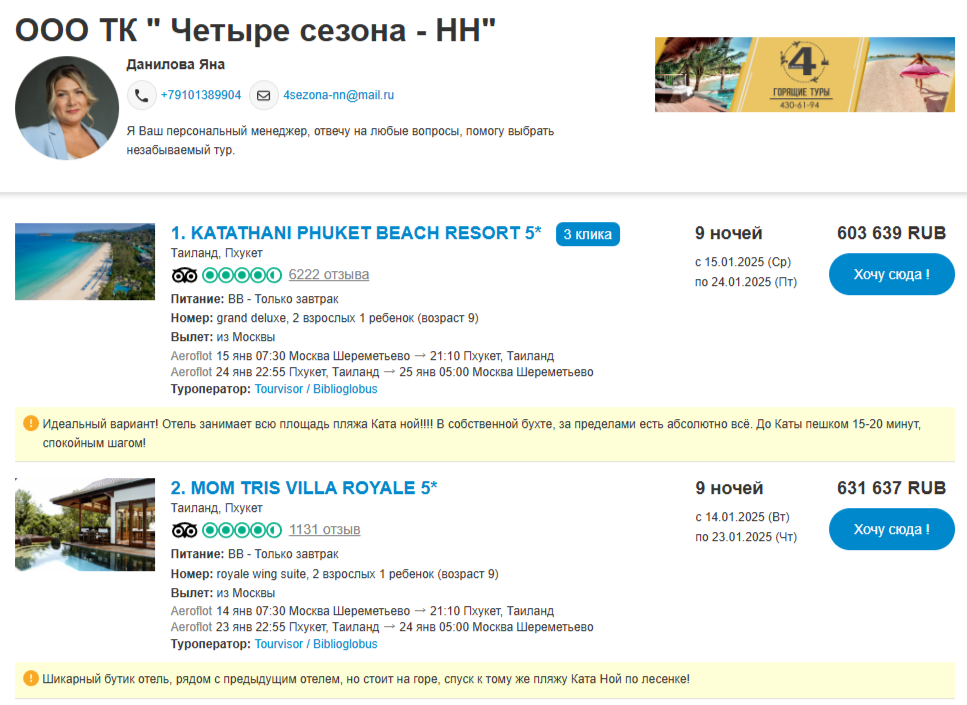Click the TripAdvisor owl icon for Mom Tris Villa
The width and height of the screenshot is (967, 705).
[184, 530]
